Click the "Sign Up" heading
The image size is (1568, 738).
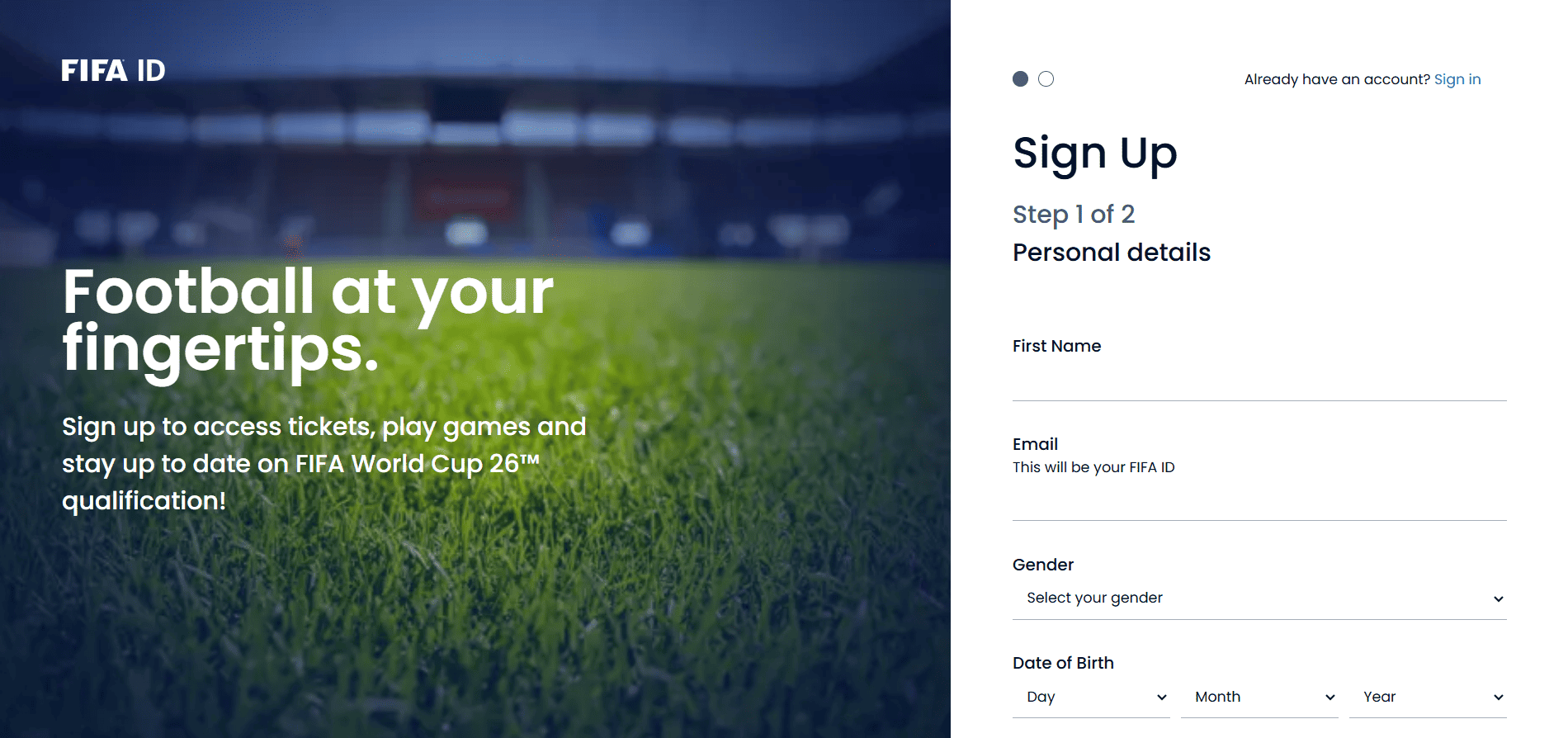[x=1095, y=153]
